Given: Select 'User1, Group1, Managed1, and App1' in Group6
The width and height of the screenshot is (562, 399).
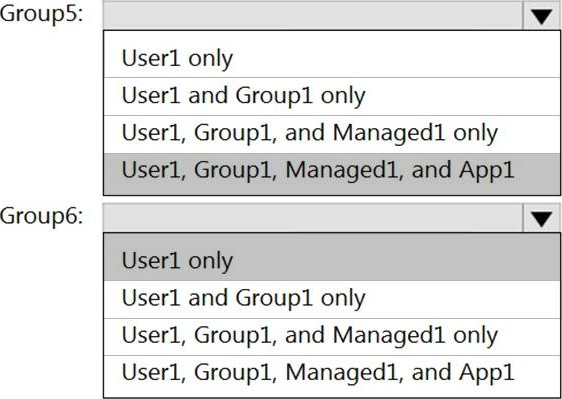Looking at the screenshot, I should [x=332, y=376].
